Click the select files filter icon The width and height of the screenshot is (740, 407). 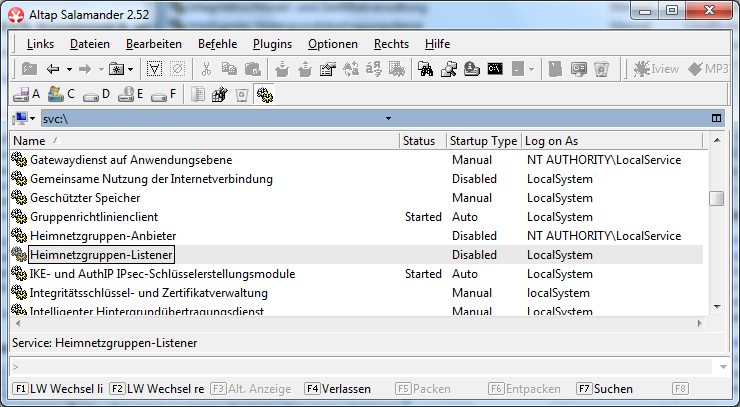(x=155, y=69)
